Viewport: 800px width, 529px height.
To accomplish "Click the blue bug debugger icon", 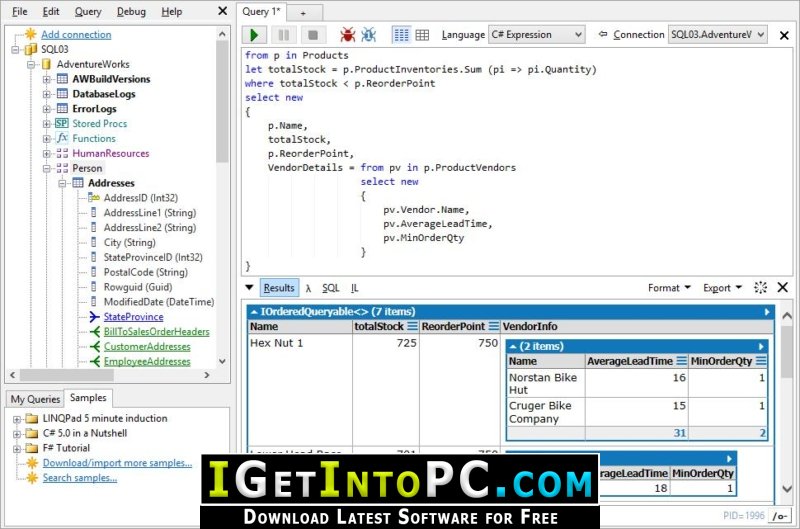I will click(368, 35).
